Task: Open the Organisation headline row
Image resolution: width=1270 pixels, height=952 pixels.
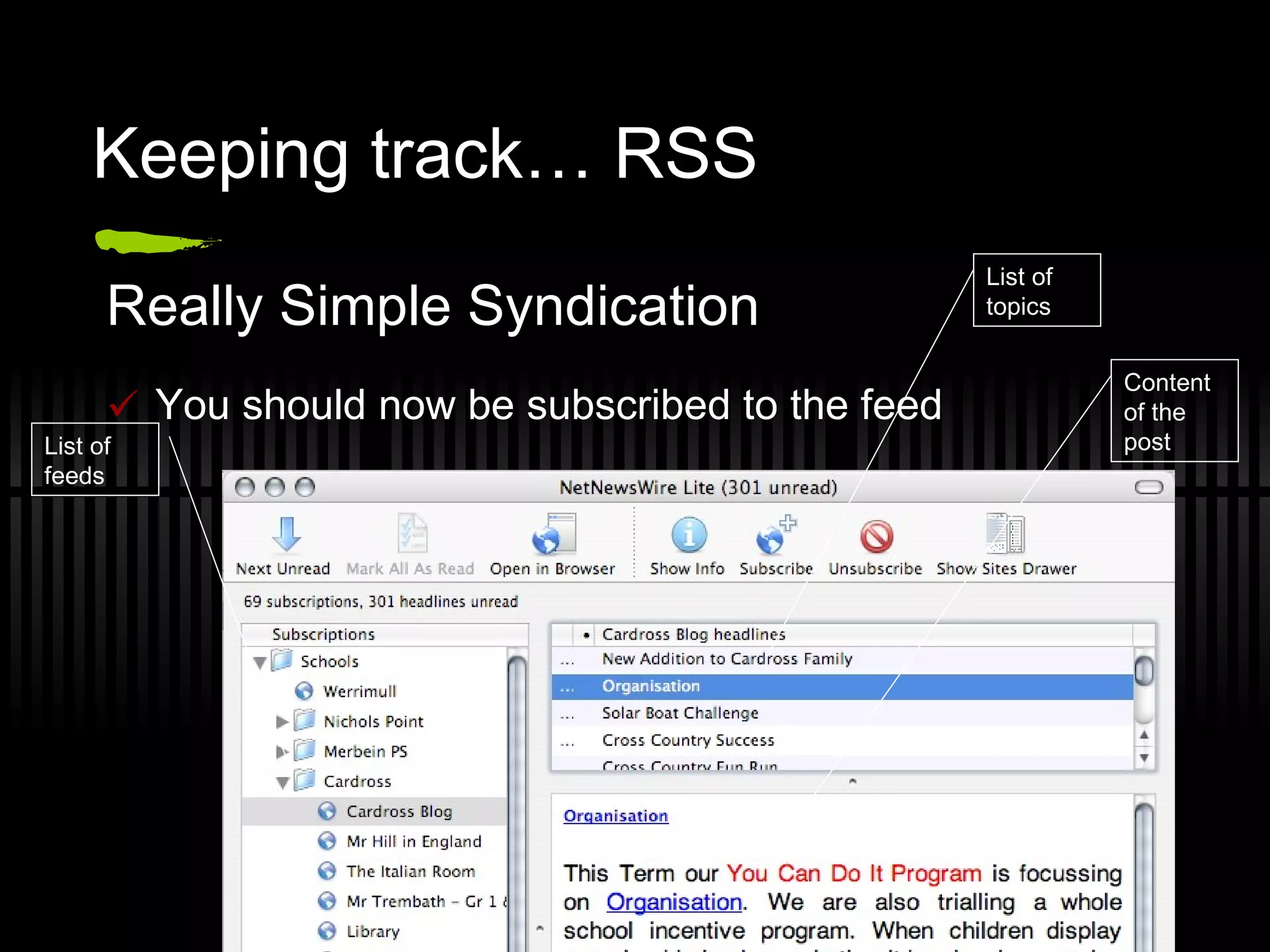Action: tap(651, 687)
